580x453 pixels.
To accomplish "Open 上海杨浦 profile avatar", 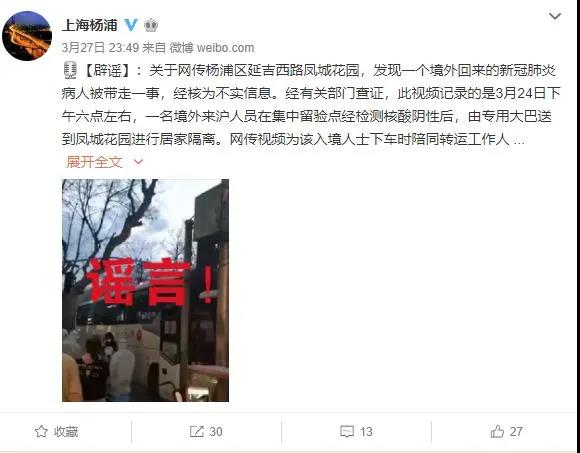I will point(27,36).
